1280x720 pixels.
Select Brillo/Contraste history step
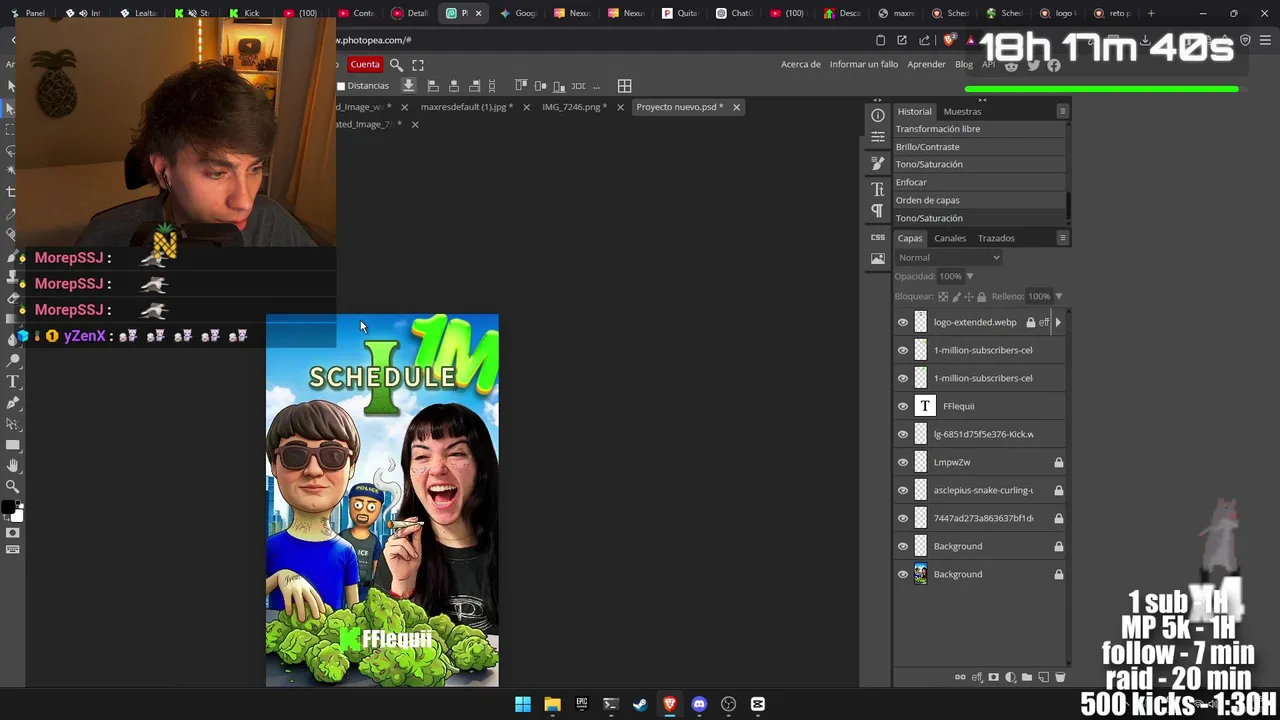[980, 147]
